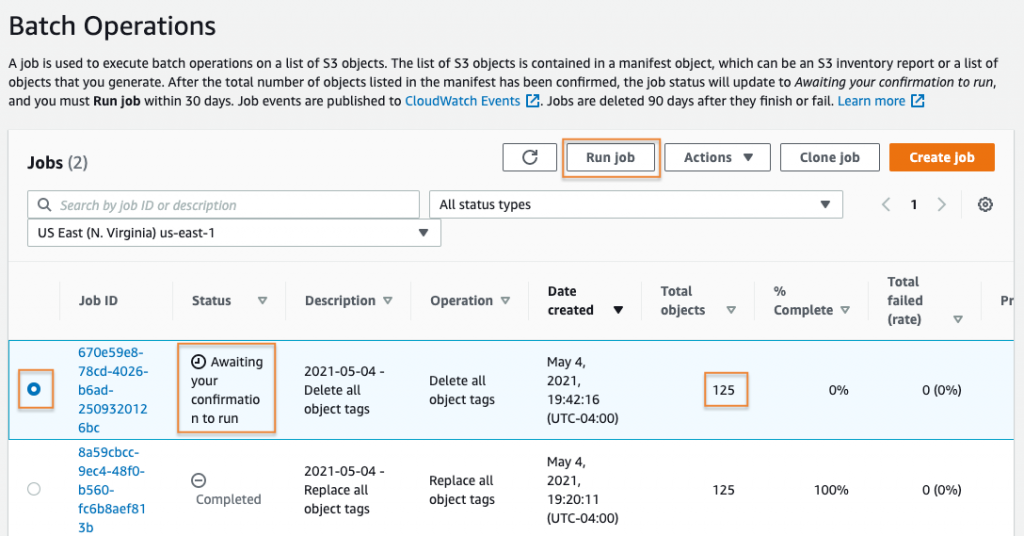The width and height of the screenshot is (1024, 536).
Task: Click the 0% complete value
Action: 839,390
